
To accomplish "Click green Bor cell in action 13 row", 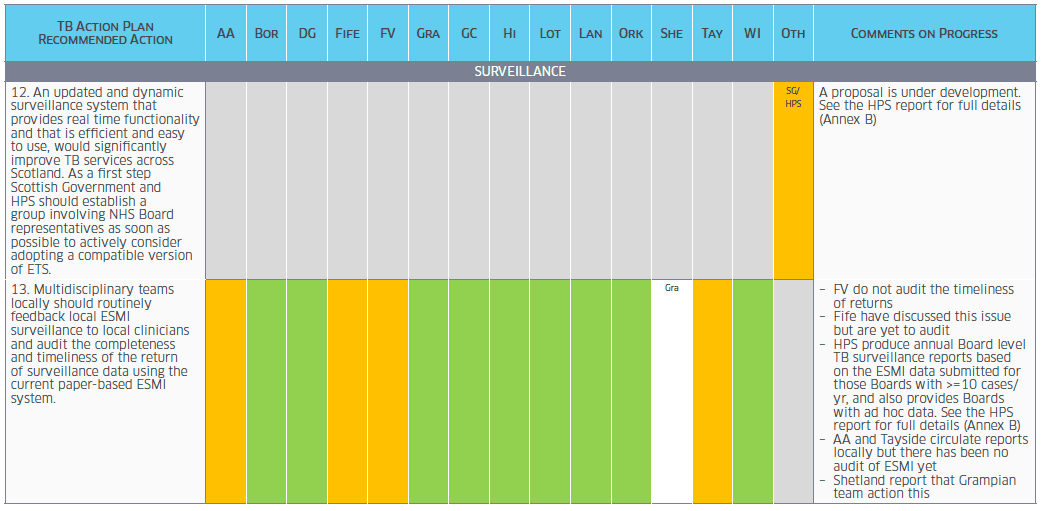I will (266, 391).
